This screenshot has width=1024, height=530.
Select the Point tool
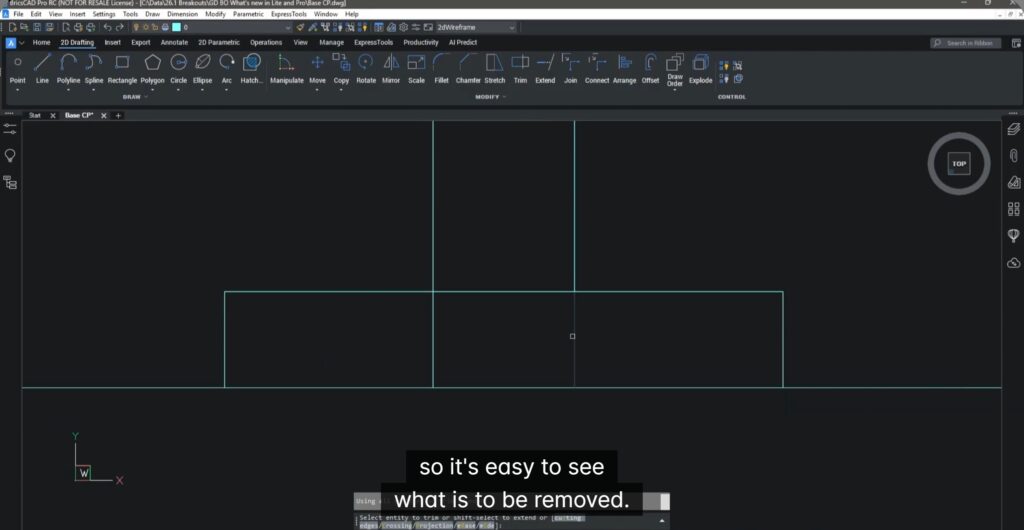click(18, 69)
